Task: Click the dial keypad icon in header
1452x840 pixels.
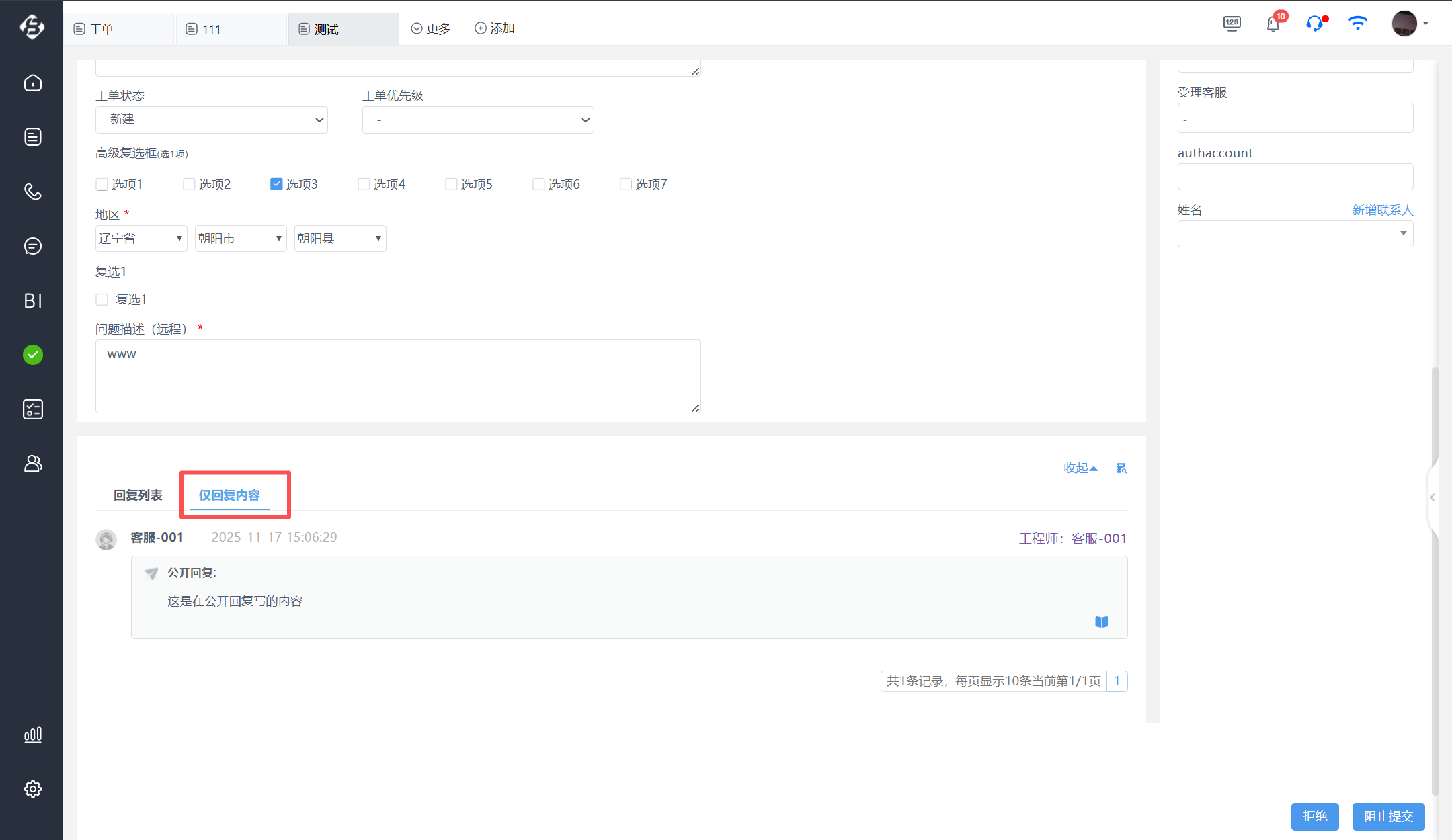Action: point(1232,24)
